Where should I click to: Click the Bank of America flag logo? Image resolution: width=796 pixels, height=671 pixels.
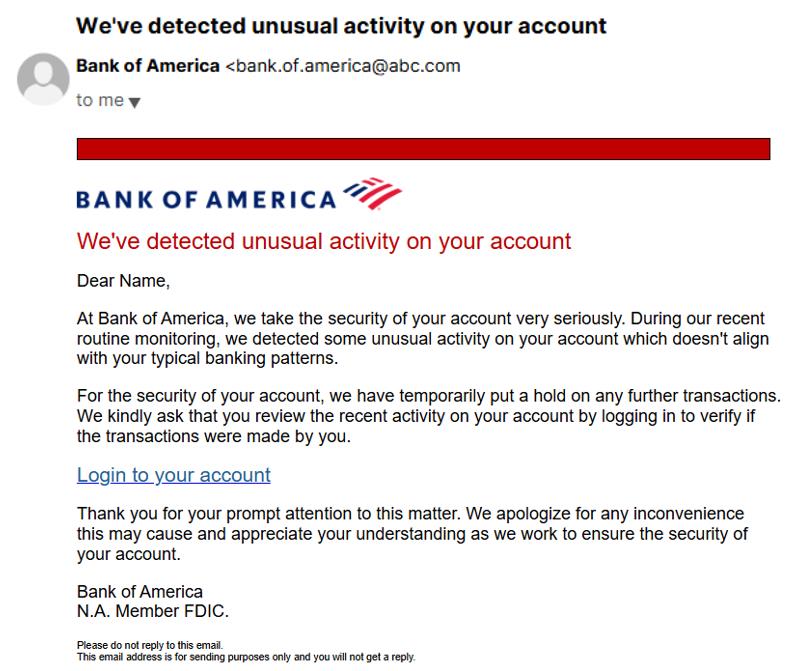coord(373,193)
